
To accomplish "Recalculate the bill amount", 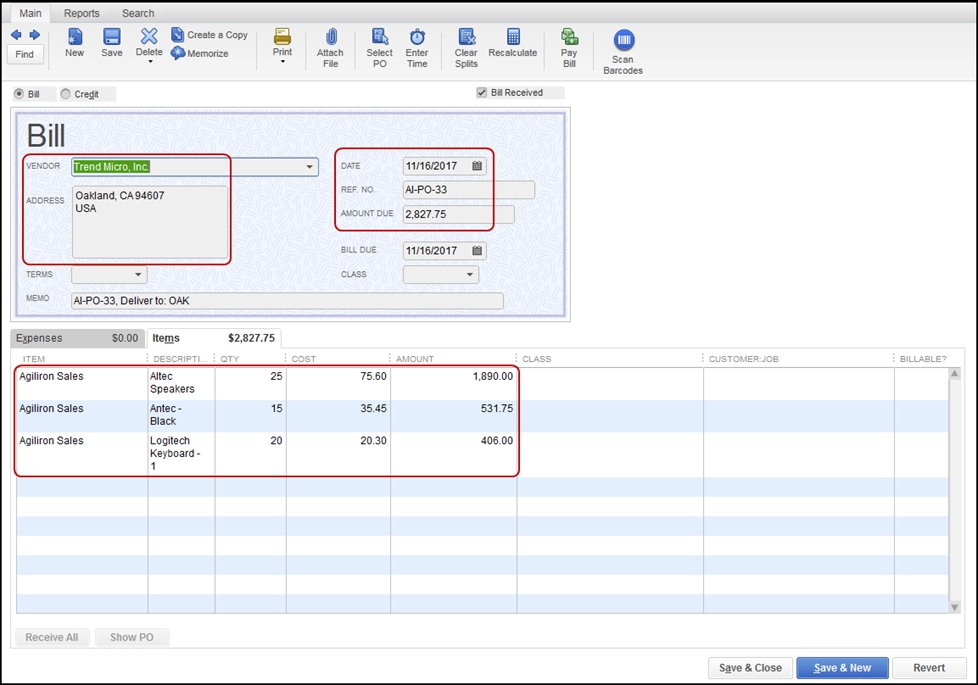I will pos(513,38).
